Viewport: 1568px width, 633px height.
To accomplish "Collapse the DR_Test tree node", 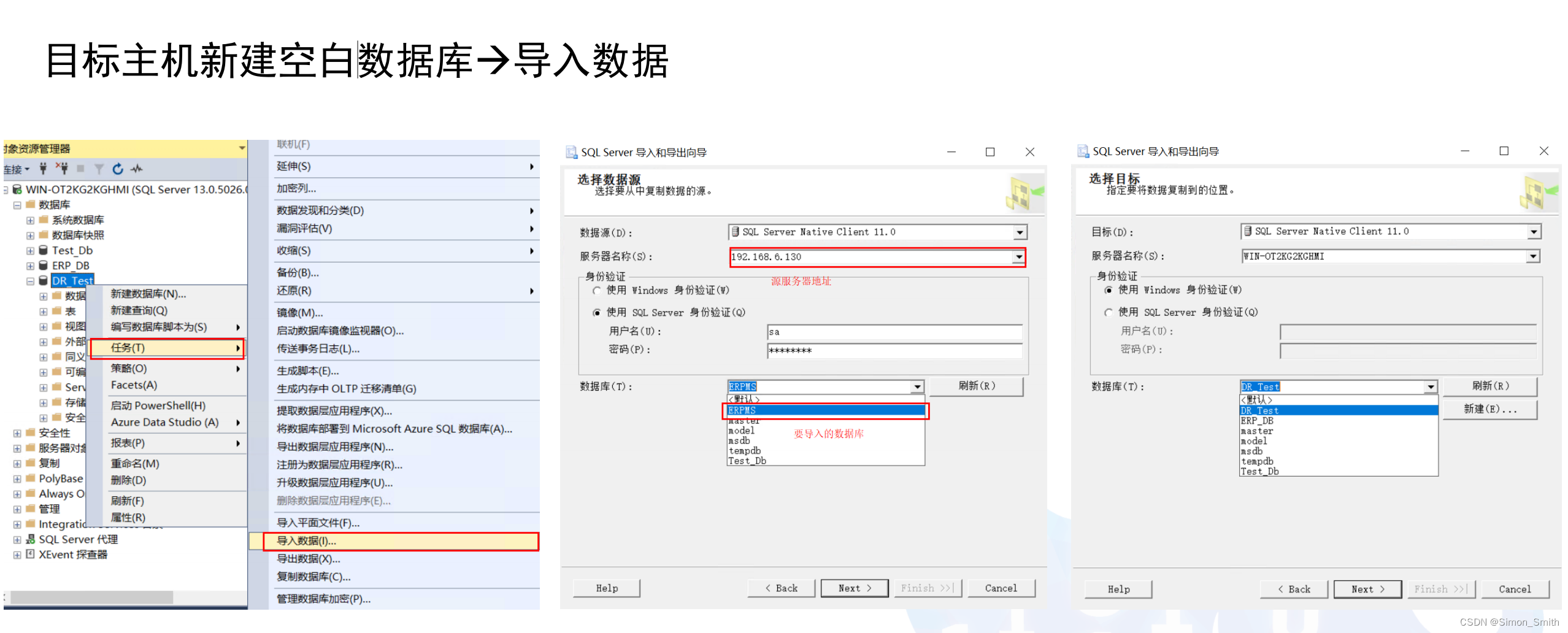I will [x=30, y=281].
